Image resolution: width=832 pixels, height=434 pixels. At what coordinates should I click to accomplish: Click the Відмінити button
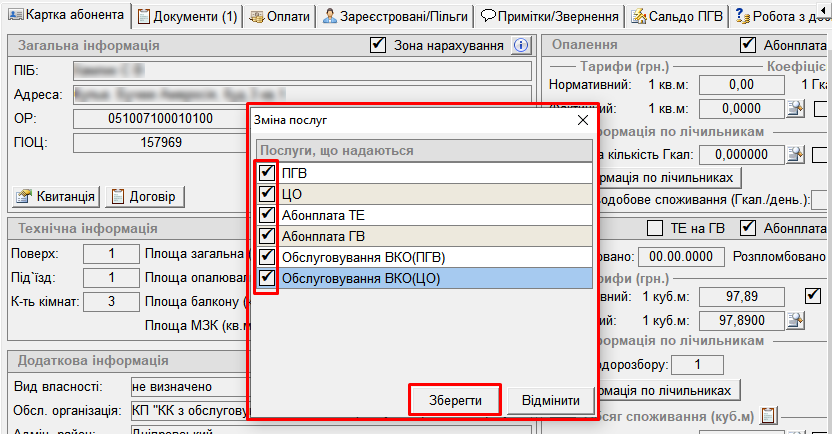(x=549, y=401)
